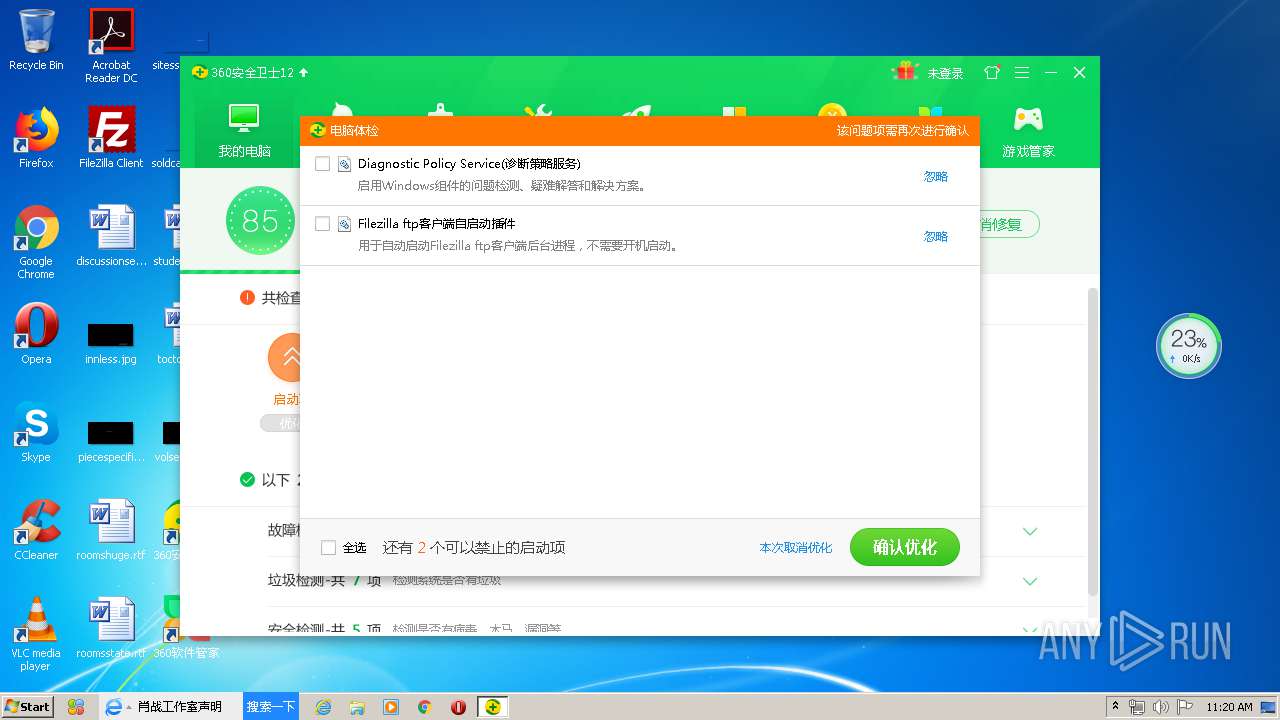This screenshot has height=720, width=1280.
Task: Select the Diagnostic Policy Service(诊断策略服务) row title
Action: click(469, 164)
